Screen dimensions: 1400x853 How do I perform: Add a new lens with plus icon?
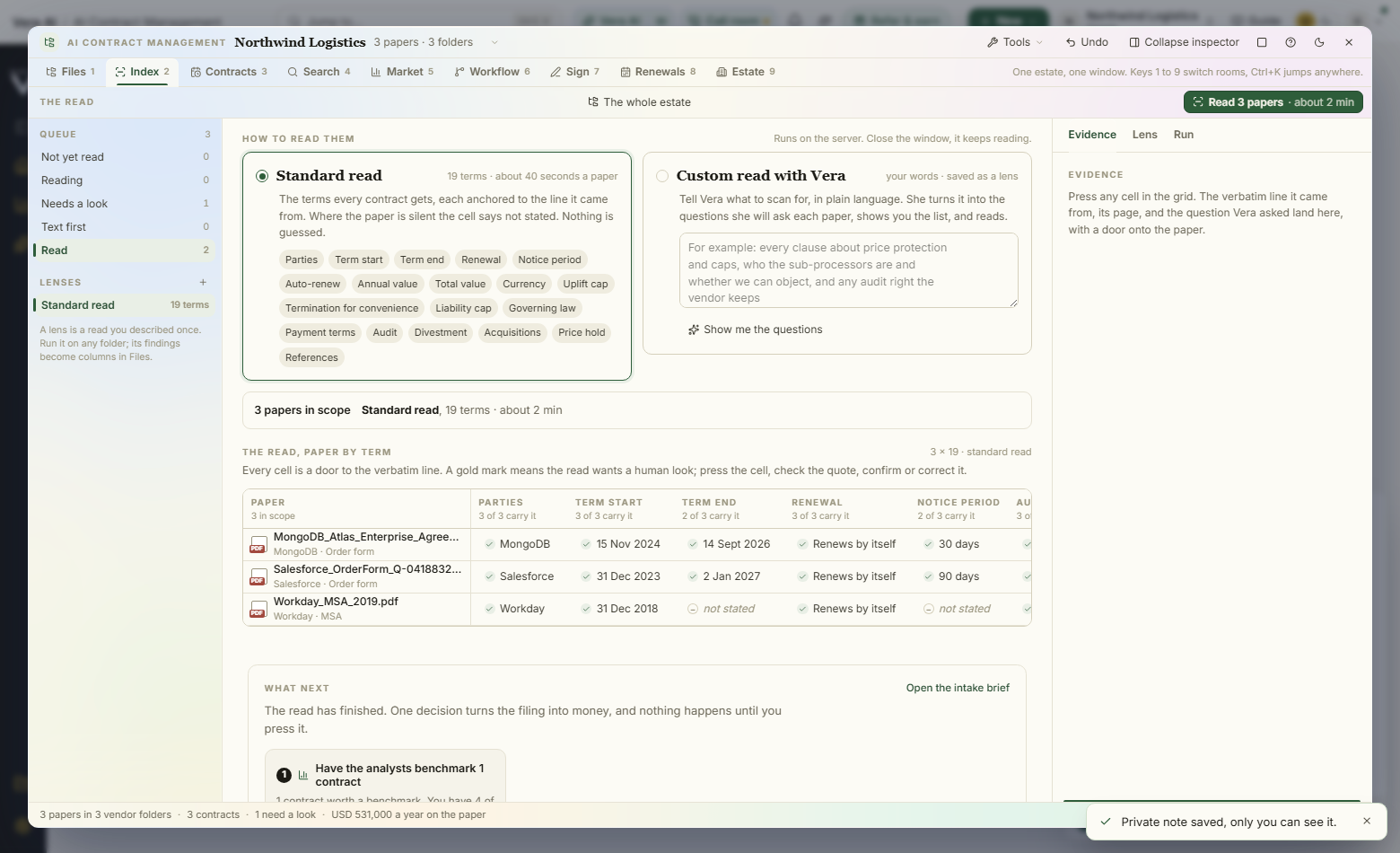click(x=203, y=282)
